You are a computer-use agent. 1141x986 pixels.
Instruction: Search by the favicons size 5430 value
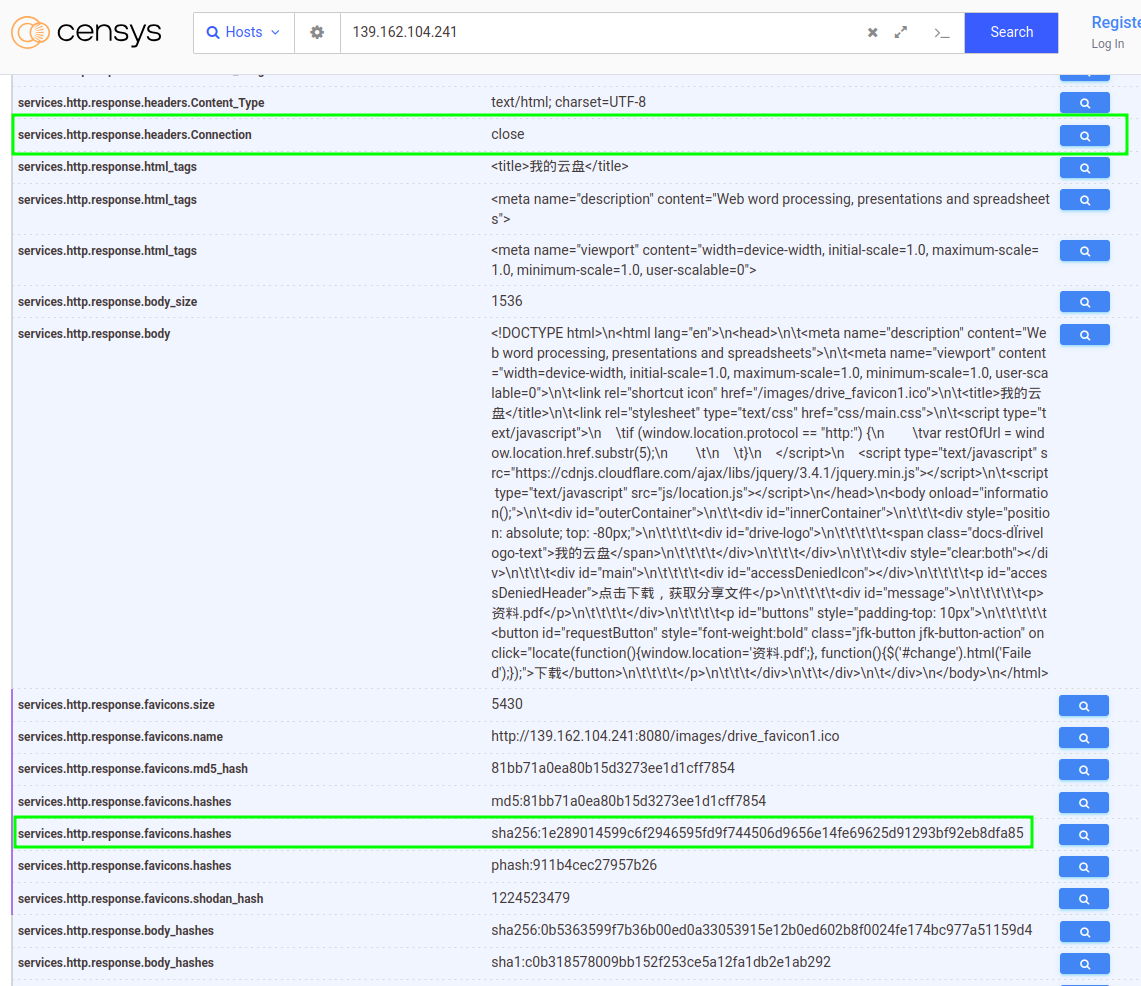[1084, 706]
